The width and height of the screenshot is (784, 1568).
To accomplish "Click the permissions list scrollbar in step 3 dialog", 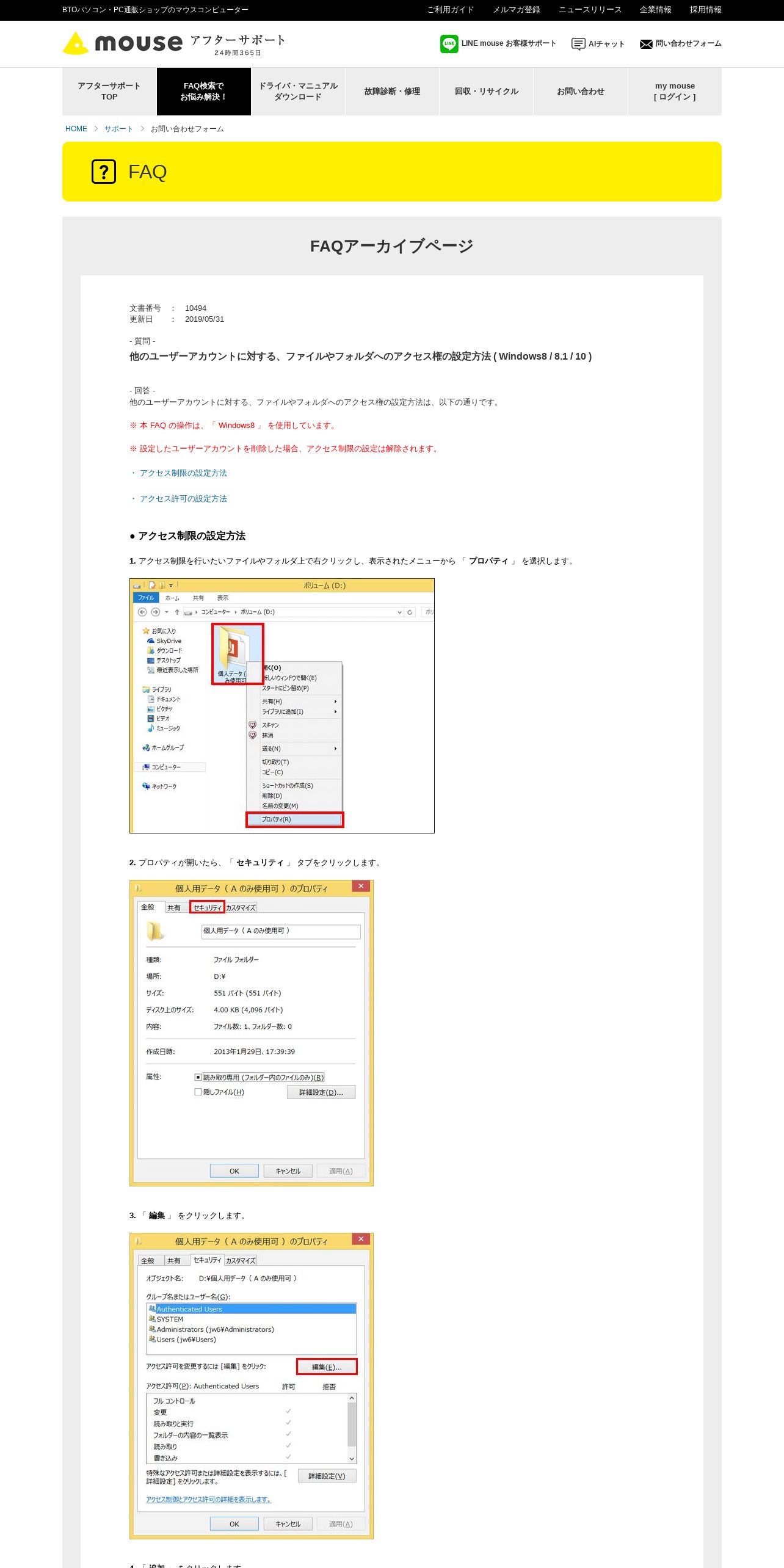I will click(352, 1429).
